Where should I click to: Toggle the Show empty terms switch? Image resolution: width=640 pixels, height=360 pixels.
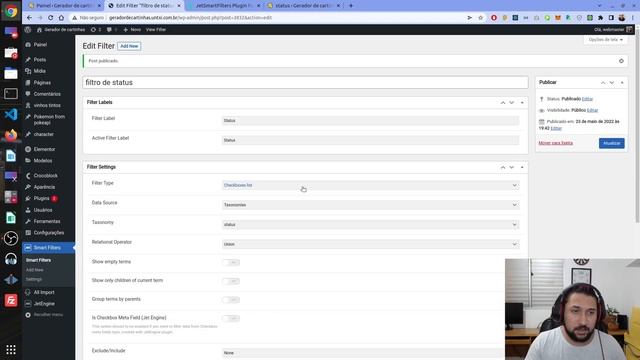pos(231,262)
